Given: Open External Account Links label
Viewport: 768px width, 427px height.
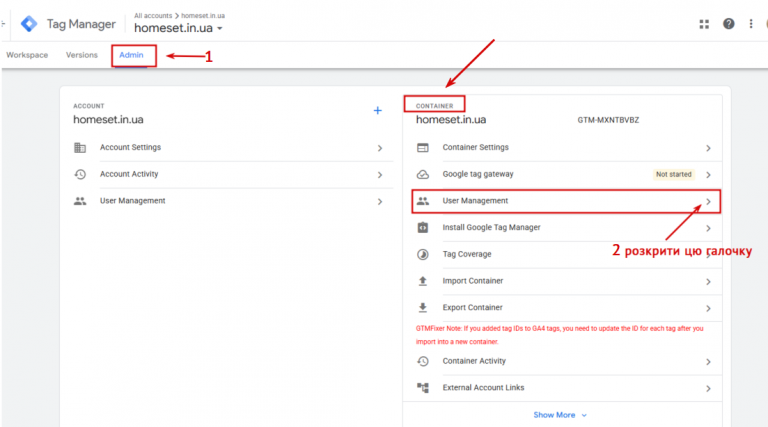Looking at the screenshot, I should point(483,387).
